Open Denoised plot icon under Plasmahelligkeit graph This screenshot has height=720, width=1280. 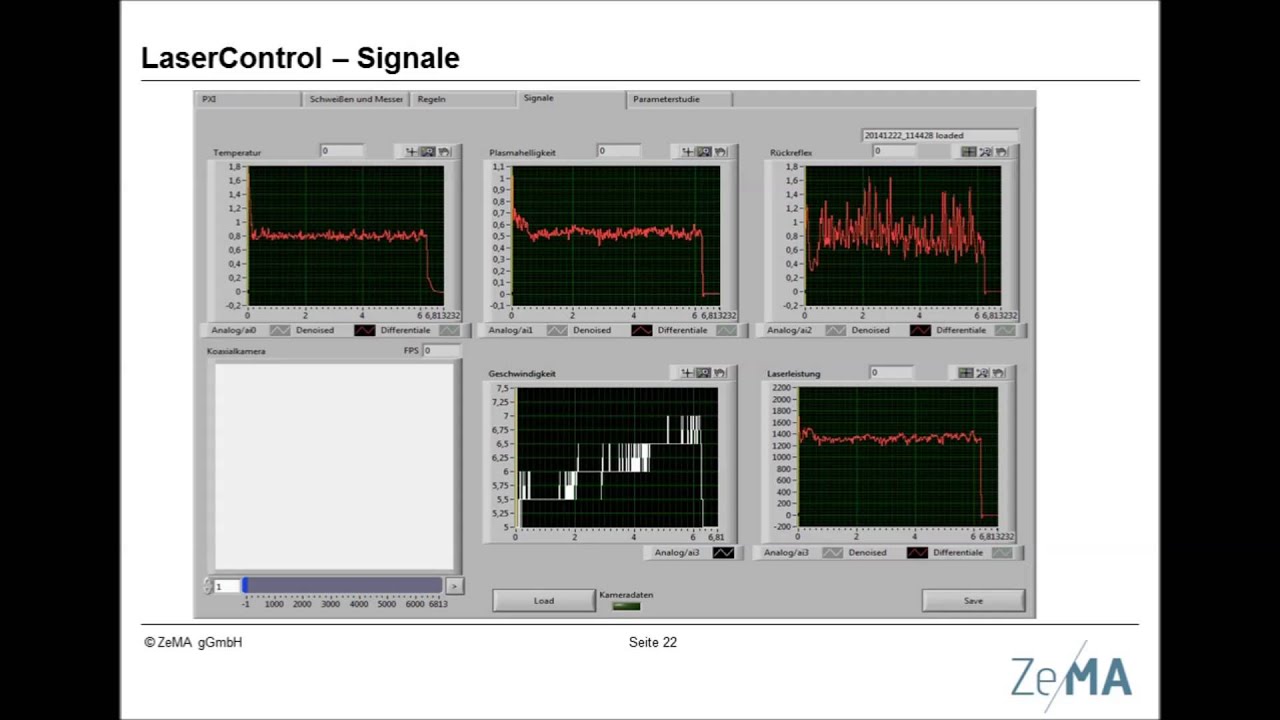click(x=641, y=330)
